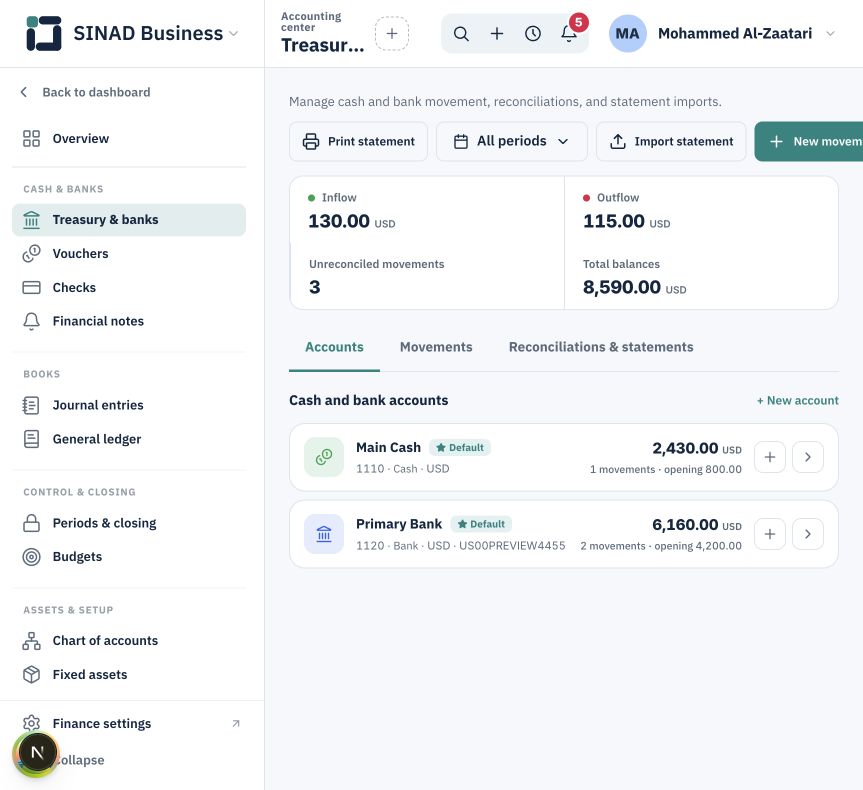
Task: Open Finance settings external link arrow
Action: click(236, 723)
